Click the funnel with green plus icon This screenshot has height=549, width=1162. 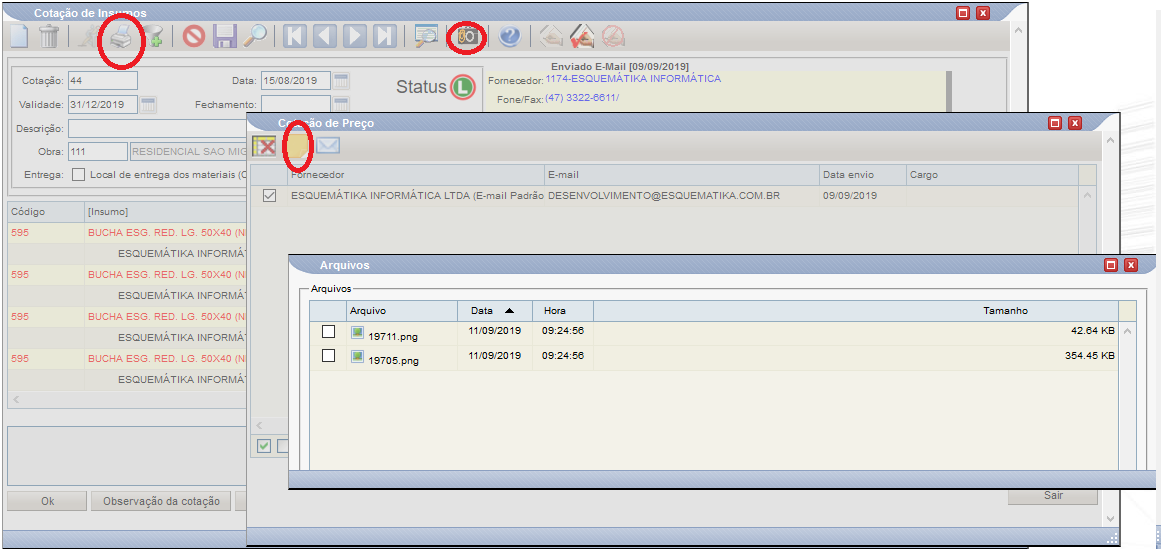coord(153,36)
